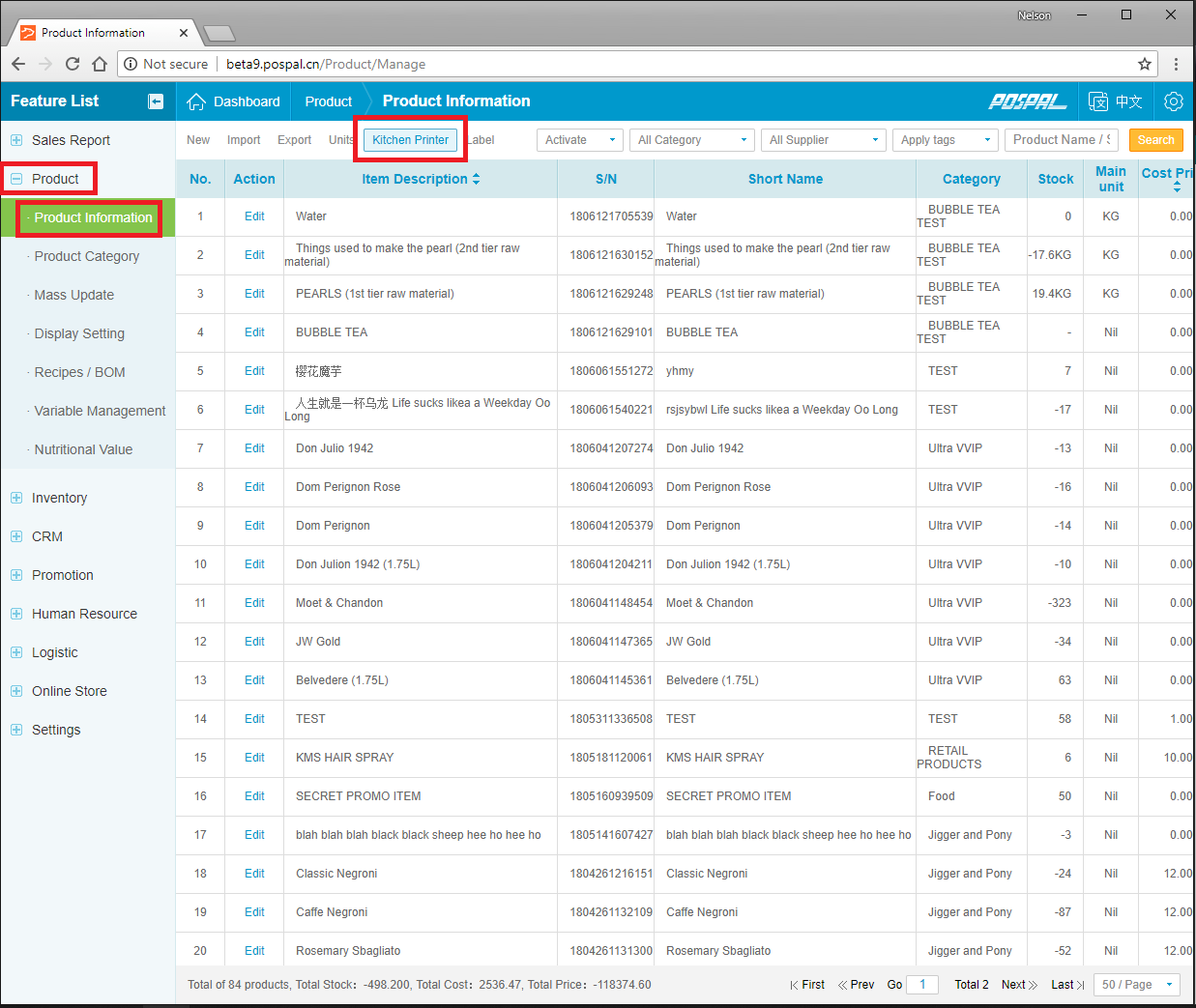1196x1008 pixels.
Task: Click the Short Name column header
Action: (785, 179)
